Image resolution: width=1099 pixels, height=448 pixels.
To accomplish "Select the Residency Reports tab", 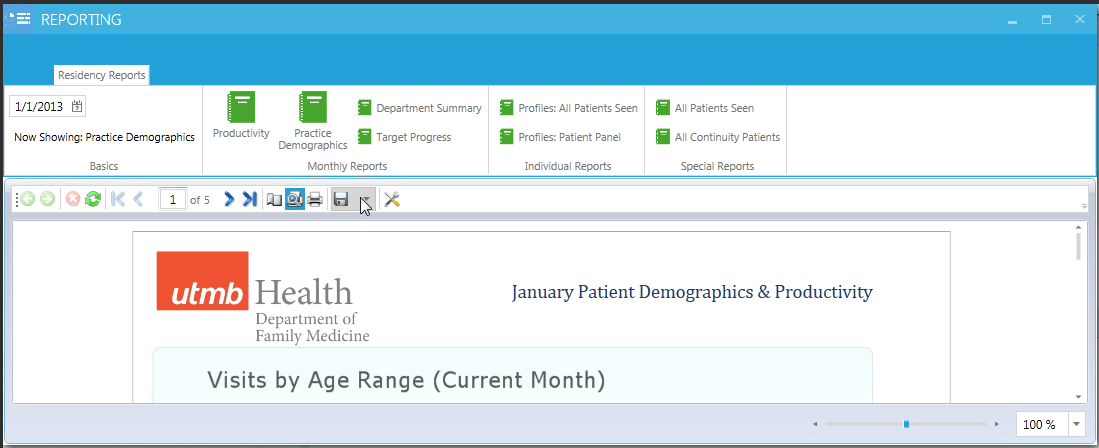I will [101, 75].
